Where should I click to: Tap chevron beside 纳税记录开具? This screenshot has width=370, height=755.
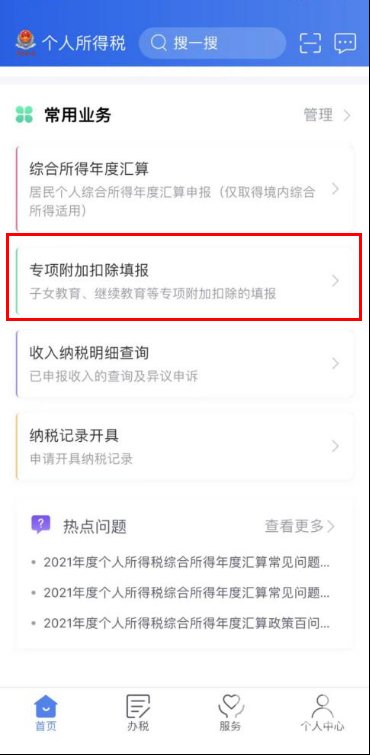[336, 446]
